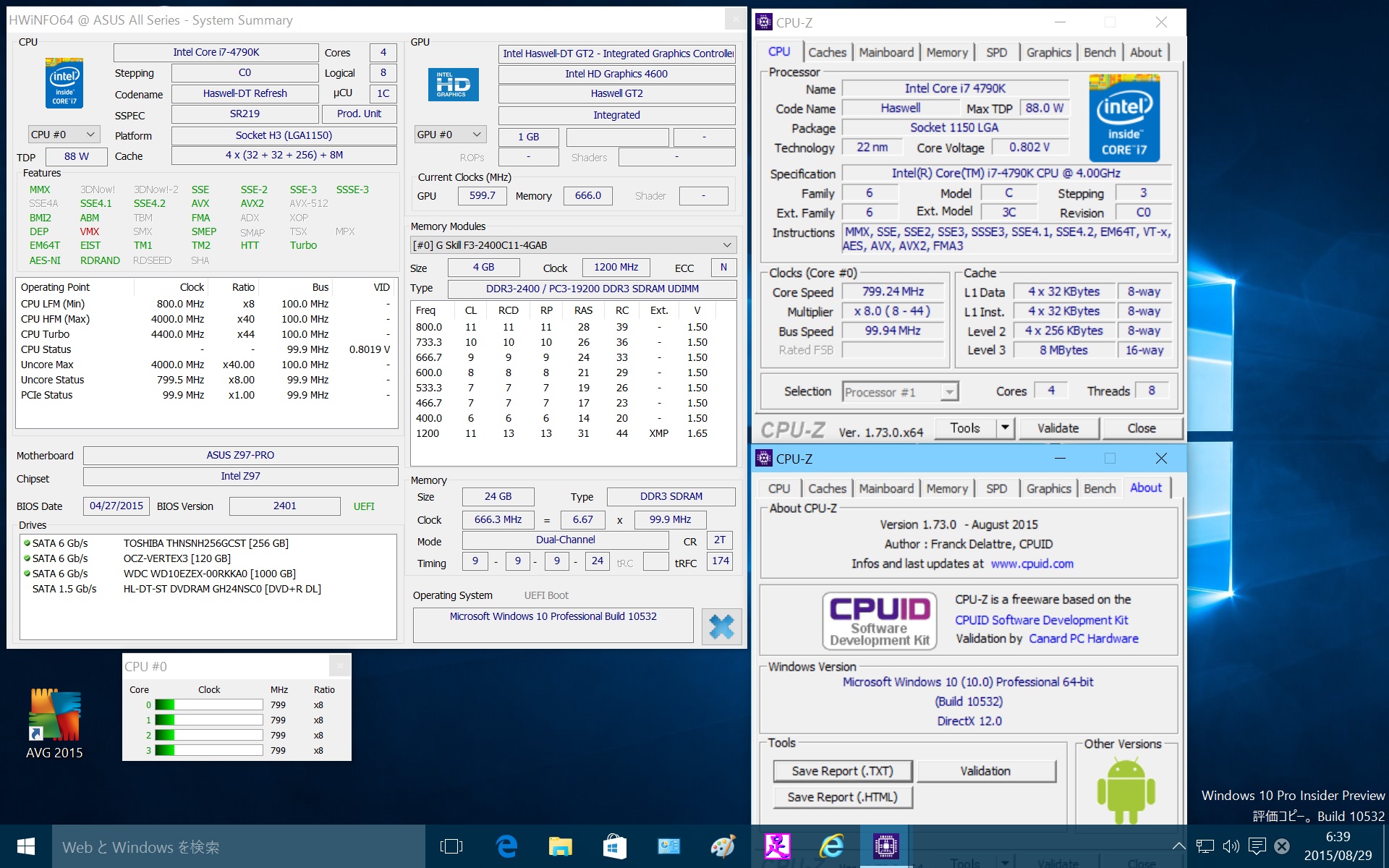
Task: Click Save Report (.TXT) button
Action: tap(842, 771)
